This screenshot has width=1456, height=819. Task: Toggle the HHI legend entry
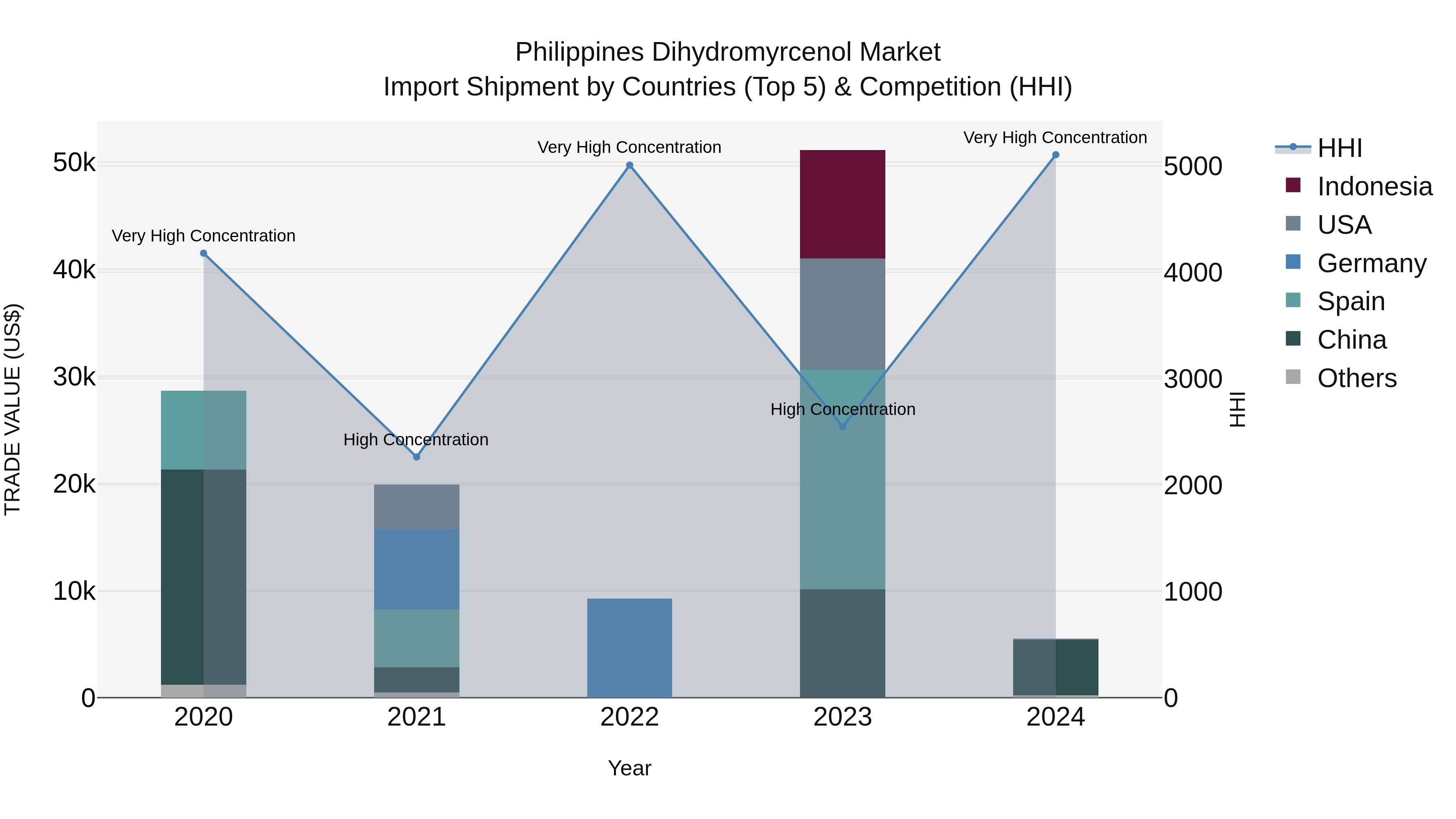[1319, 148]
